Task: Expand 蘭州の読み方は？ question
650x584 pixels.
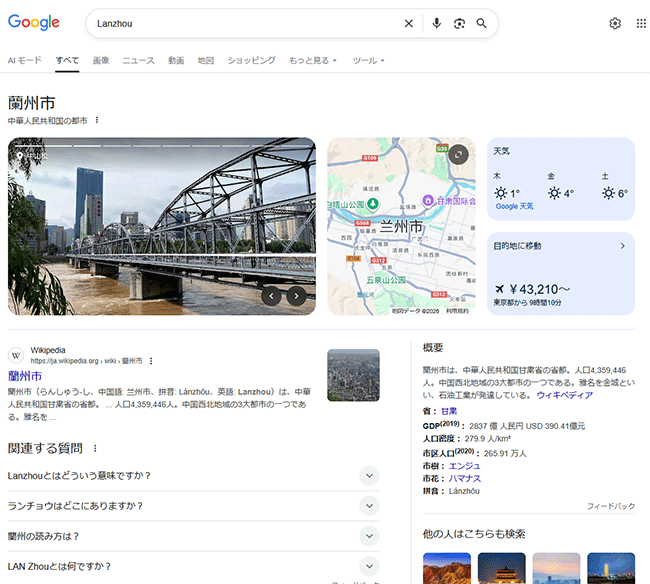Action: tap(194, 536)
